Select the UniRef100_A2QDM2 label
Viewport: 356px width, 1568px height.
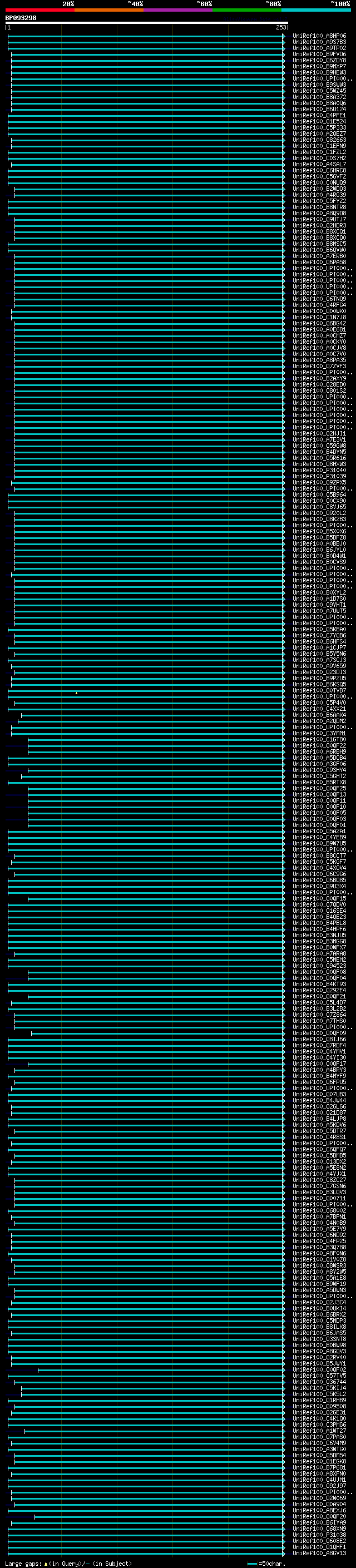[x=319, y=721]
